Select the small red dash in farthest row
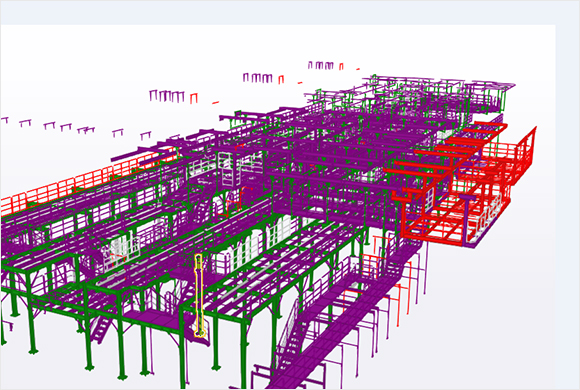The image size is (580, 390). pos(358,69)
